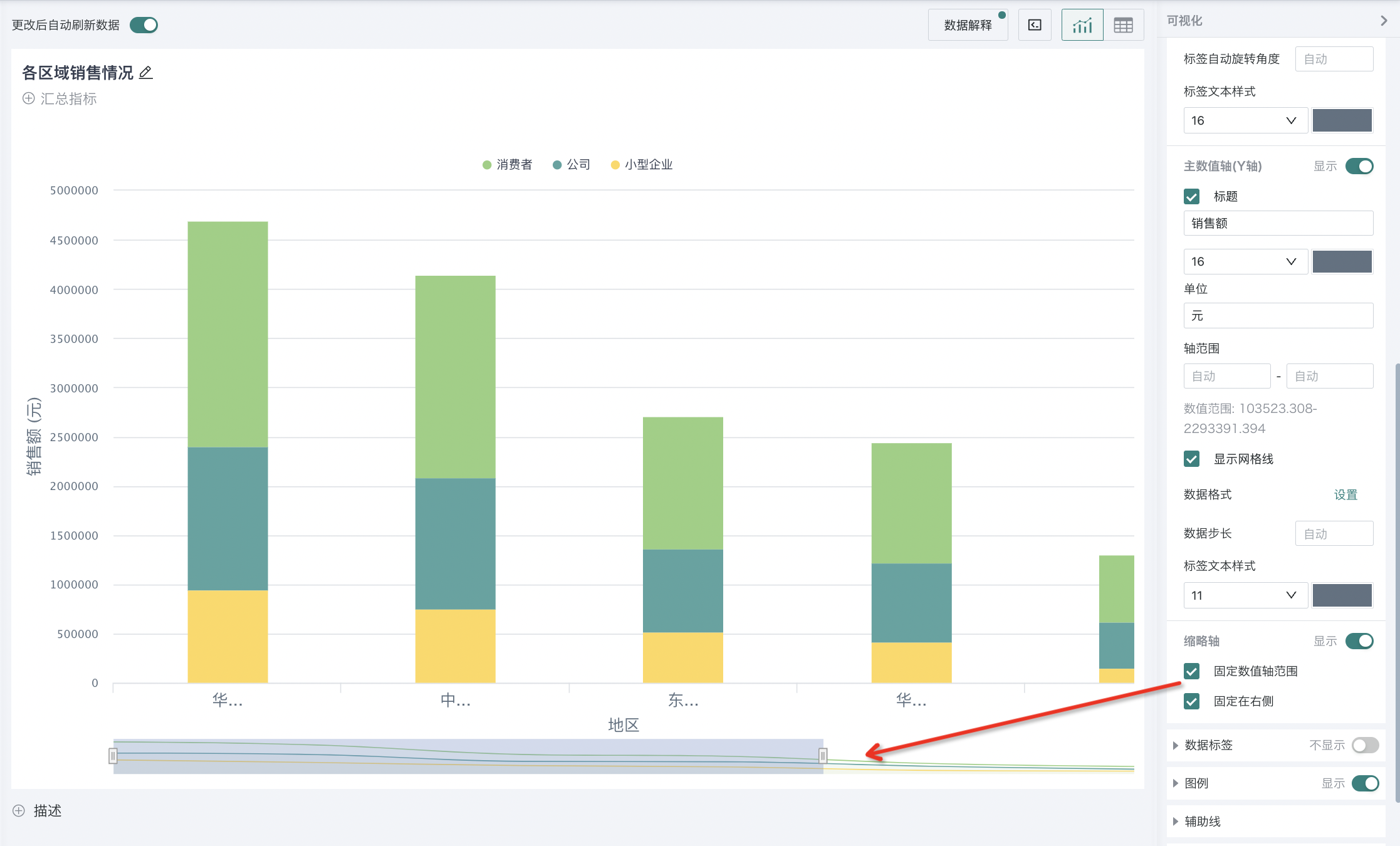This screenshot has height=846, width=1400.
Task: Open the Y-axis title font size dropdown
Action: point(1245,261)
